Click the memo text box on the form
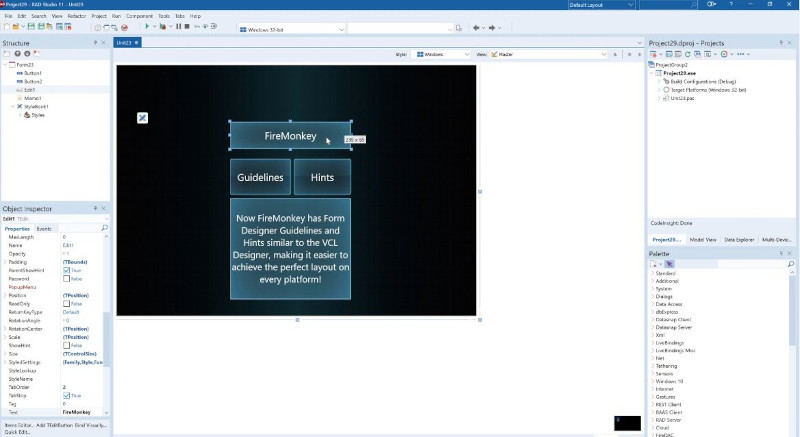The image size is (800, 437). pyautogui.click(x=290, y=249)
